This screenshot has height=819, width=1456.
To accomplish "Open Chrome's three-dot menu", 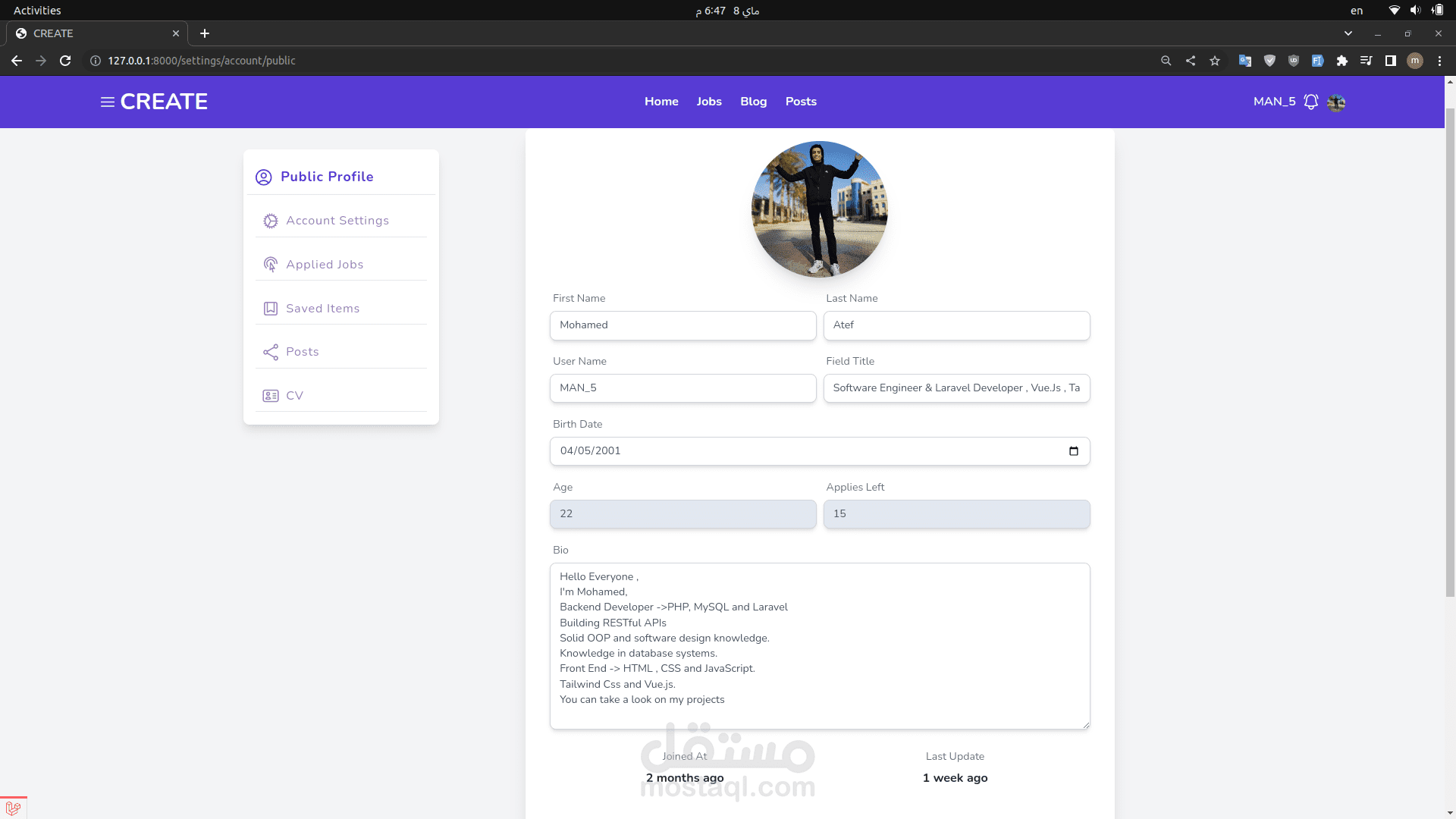I will [x=1439, y=61].
